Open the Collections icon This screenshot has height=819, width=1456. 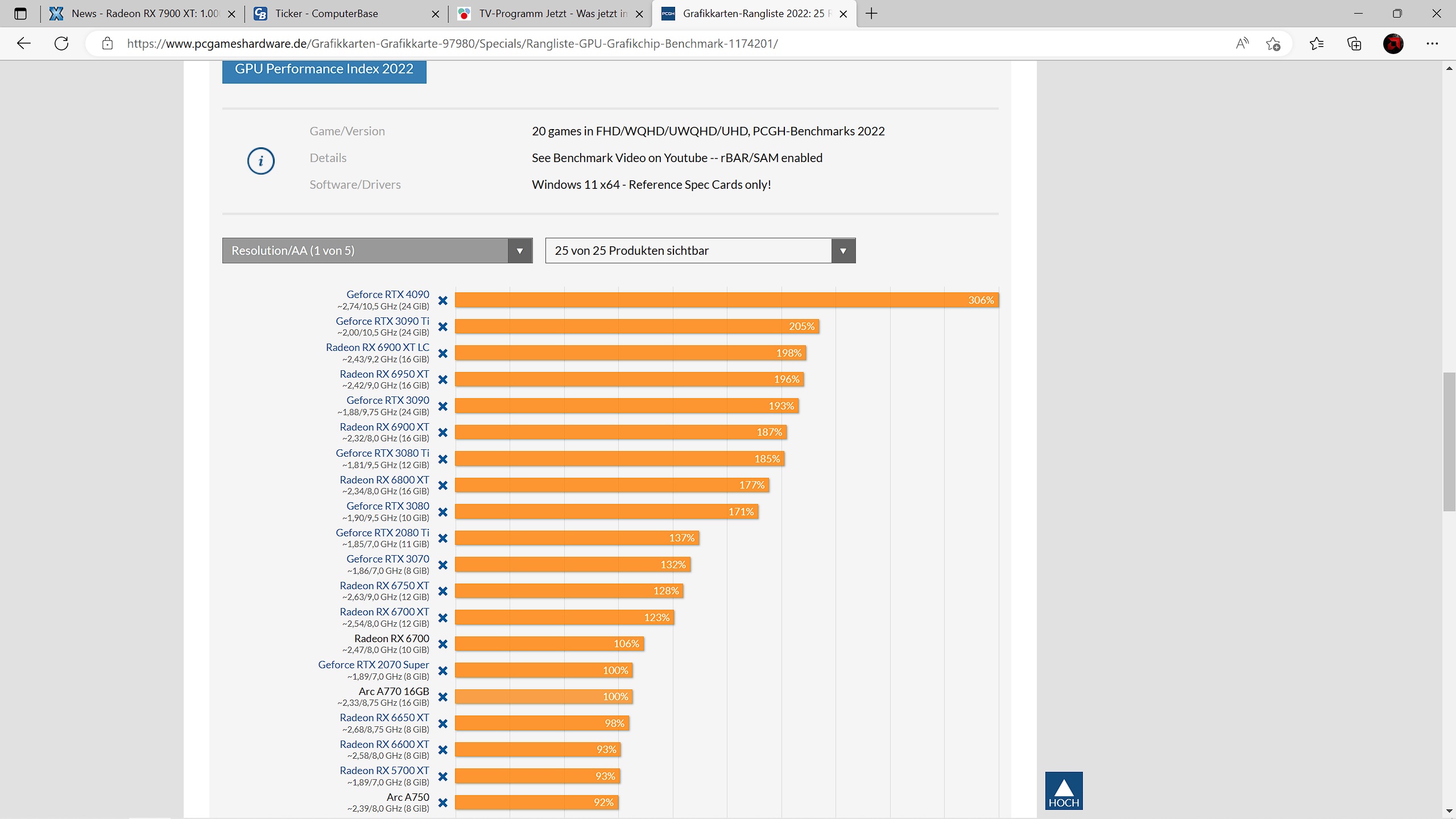point(1354,43)
